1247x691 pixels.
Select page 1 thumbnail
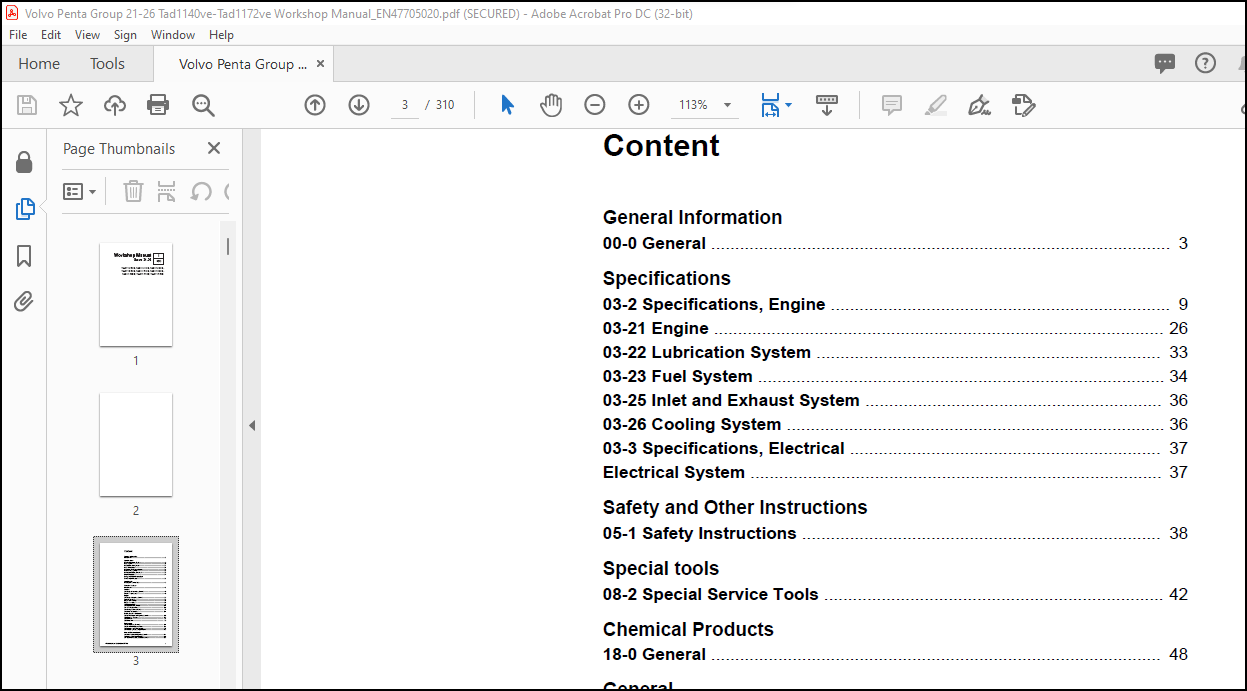pos(136,294)
